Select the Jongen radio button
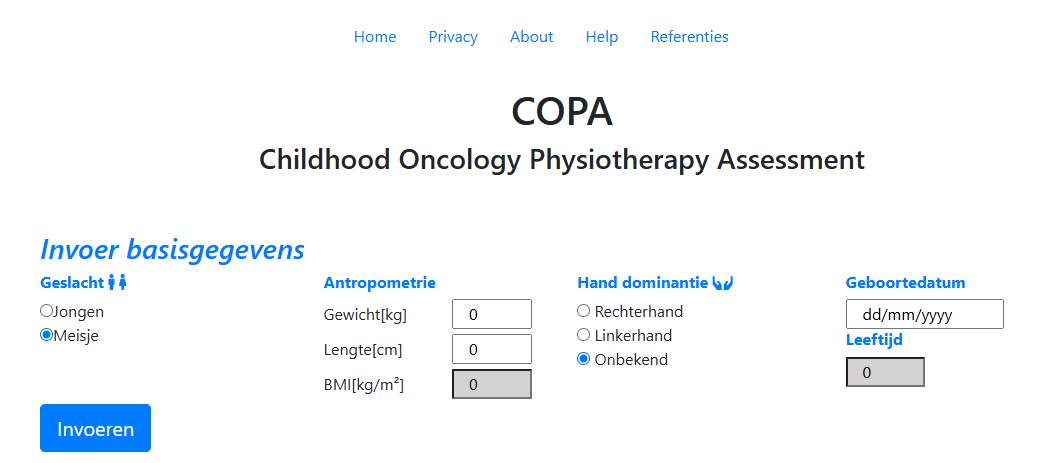Screen dimensions: 1058x463 click(x=46, y=311)
